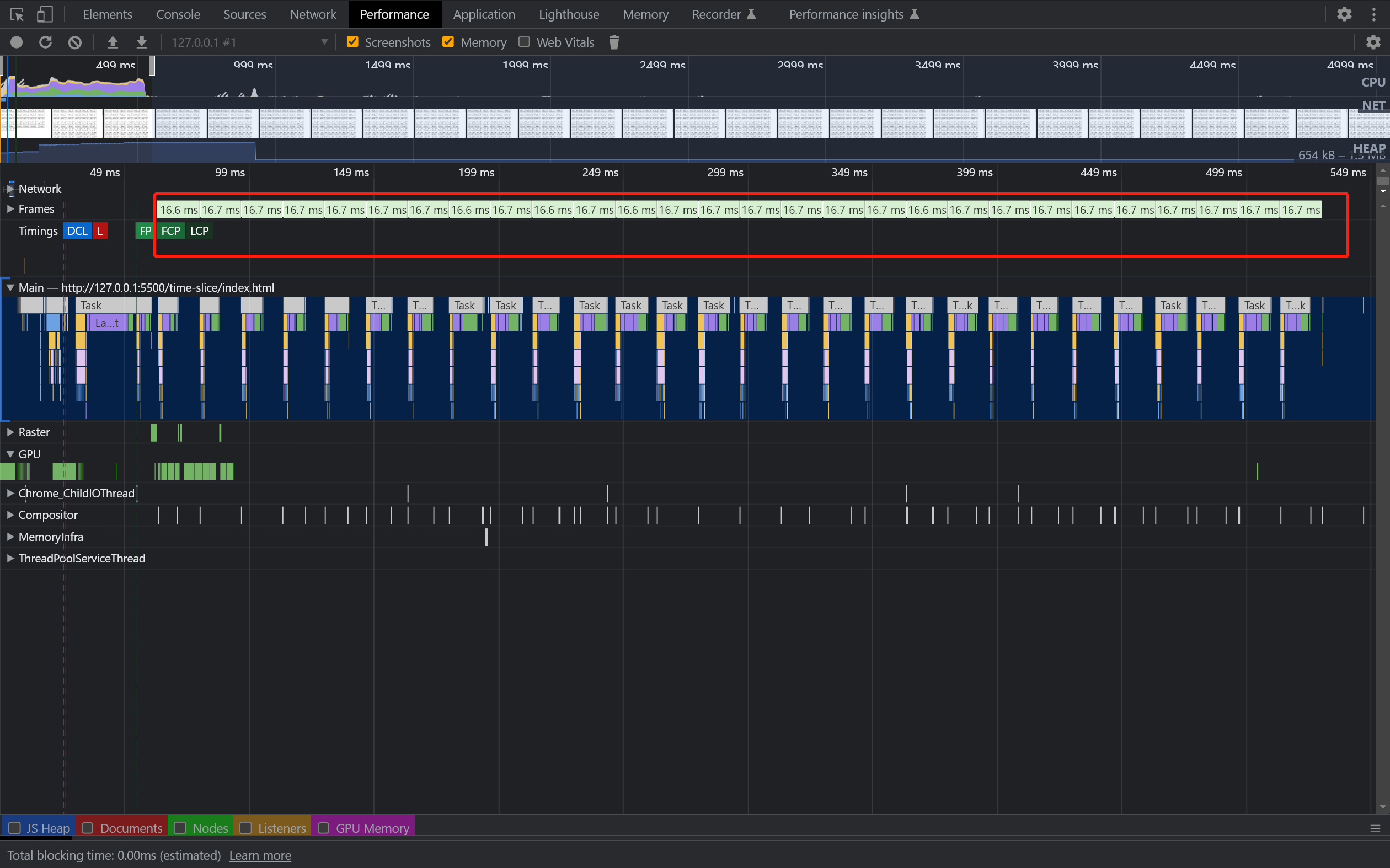This screenshot has width=1390, height=868.
Task: Click the Recorder experiment flask icon
Action: [751, 14]
